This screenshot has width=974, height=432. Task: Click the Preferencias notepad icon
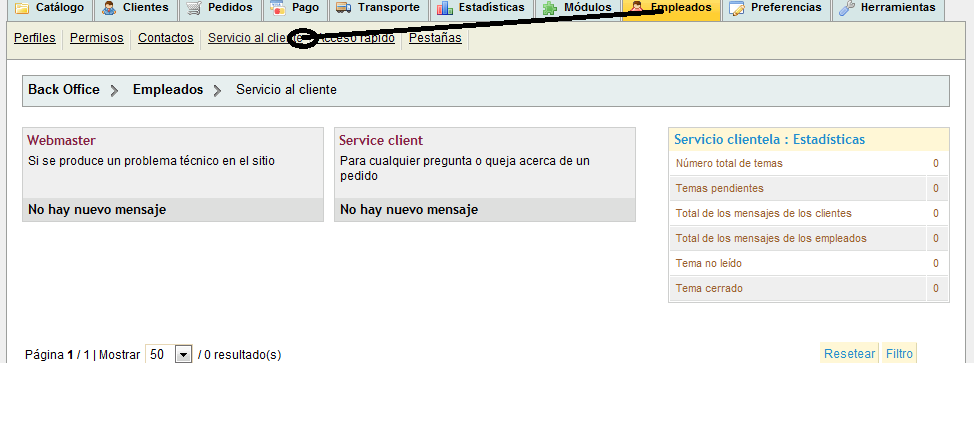pyautogui.click(x=737, y=9)
